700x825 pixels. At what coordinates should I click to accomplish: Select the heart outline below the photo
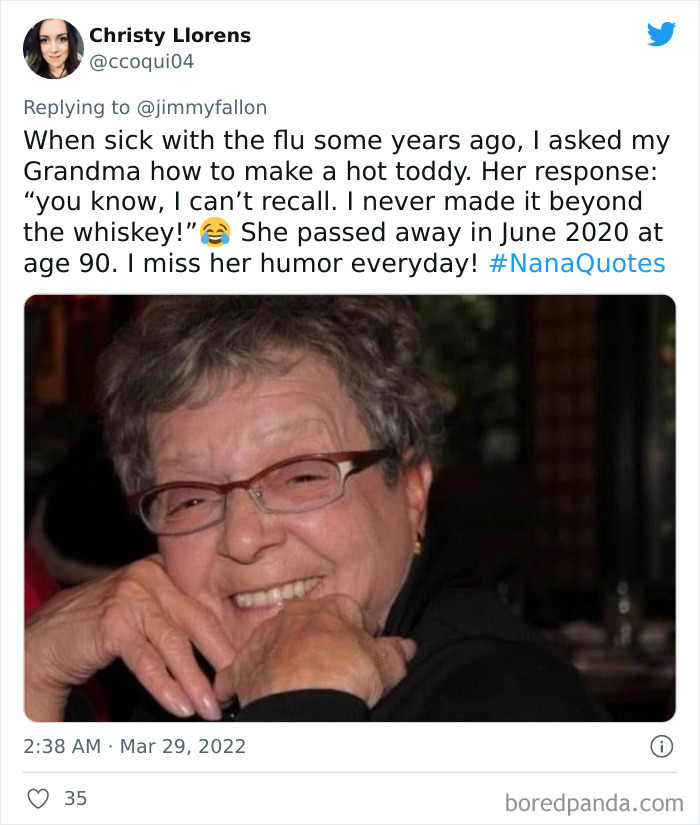tap(40, 798)
